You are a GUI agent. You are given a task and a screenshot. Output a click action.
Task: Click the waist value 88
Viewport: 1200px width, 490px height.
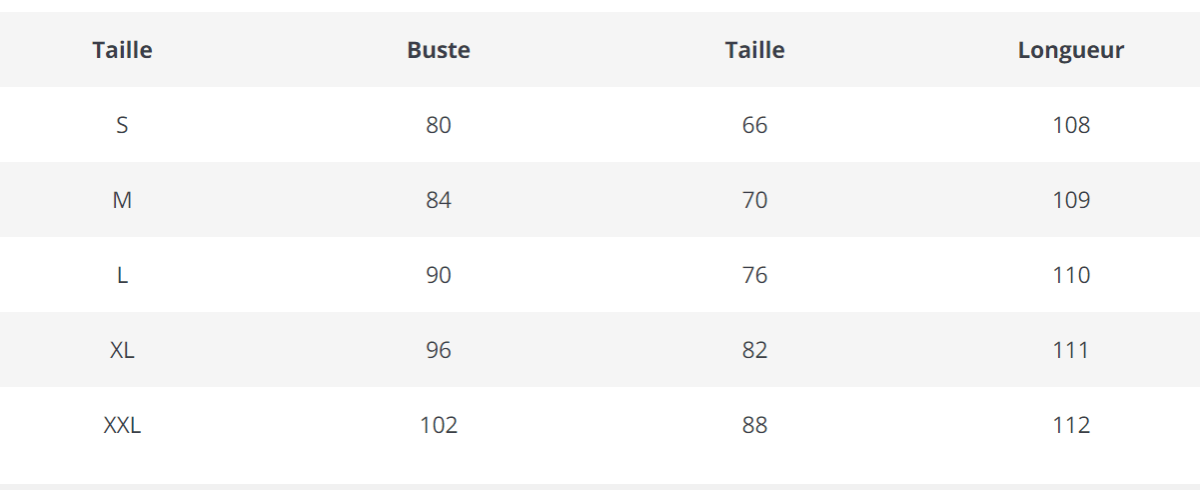point(755,425)
